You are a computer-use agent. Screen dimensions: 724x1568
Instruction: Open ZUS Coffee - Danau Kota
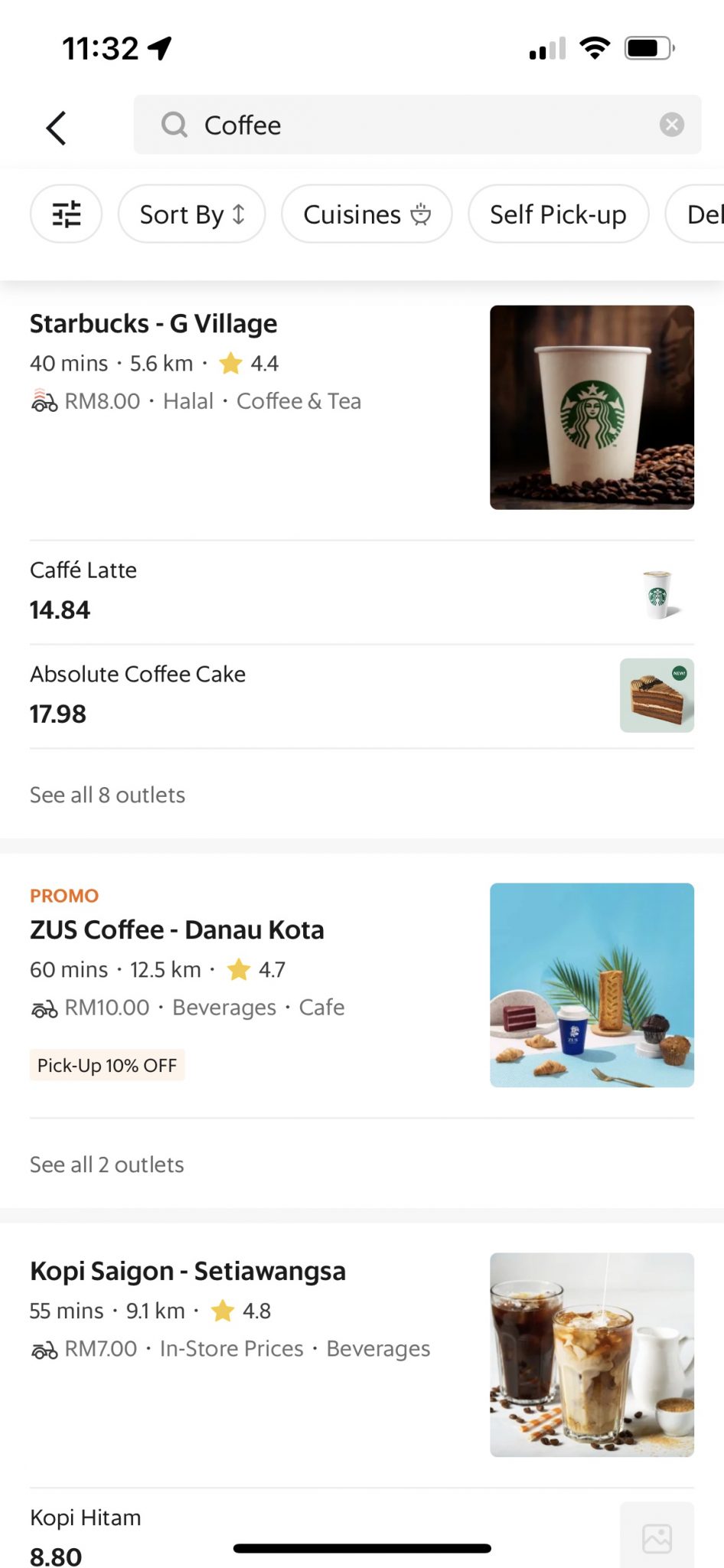tap(177, 930)
